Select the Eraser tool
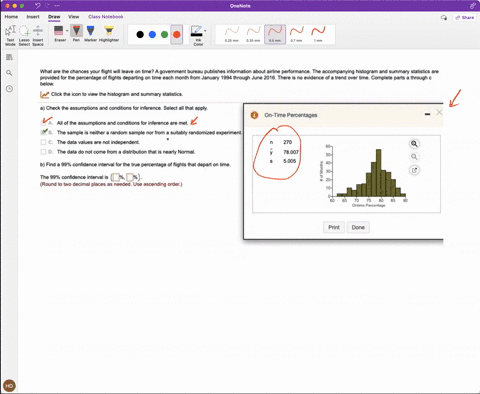The image size is (480, 394). [x=59, y=33]
